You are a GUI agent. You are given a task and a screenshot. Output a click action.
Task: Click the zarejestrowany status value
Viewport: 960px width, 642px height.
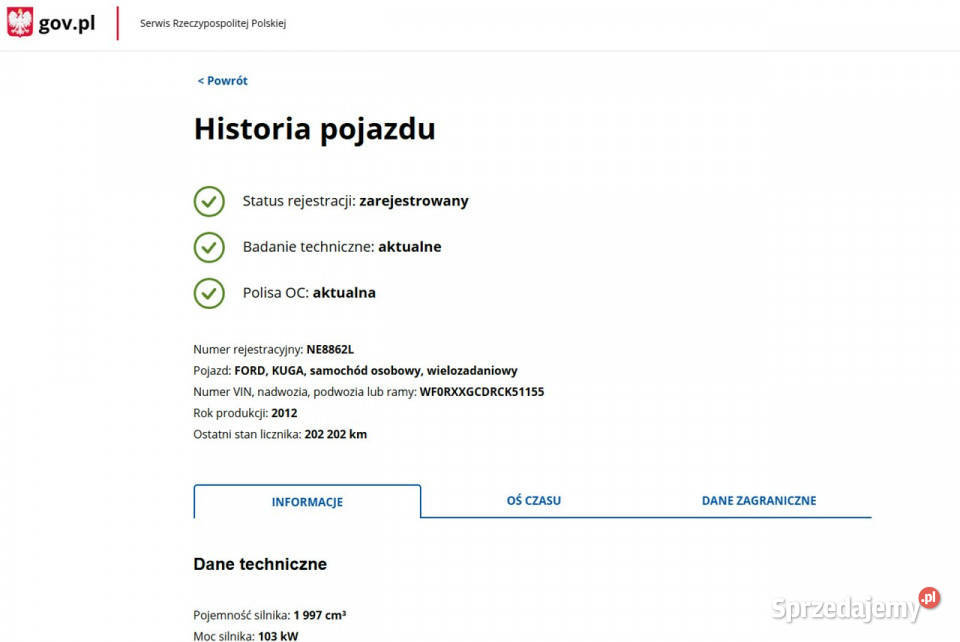(x=414, y=201)
